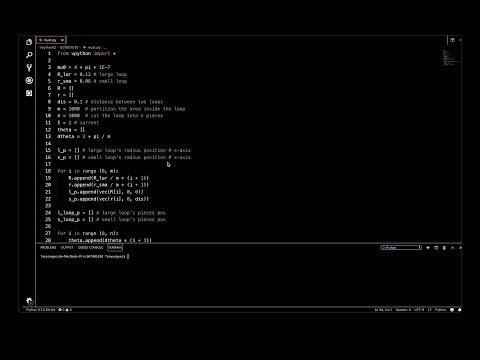Click the Spaces indentation setting
Screen dimensions: 480x360
[x=403, y=310]
